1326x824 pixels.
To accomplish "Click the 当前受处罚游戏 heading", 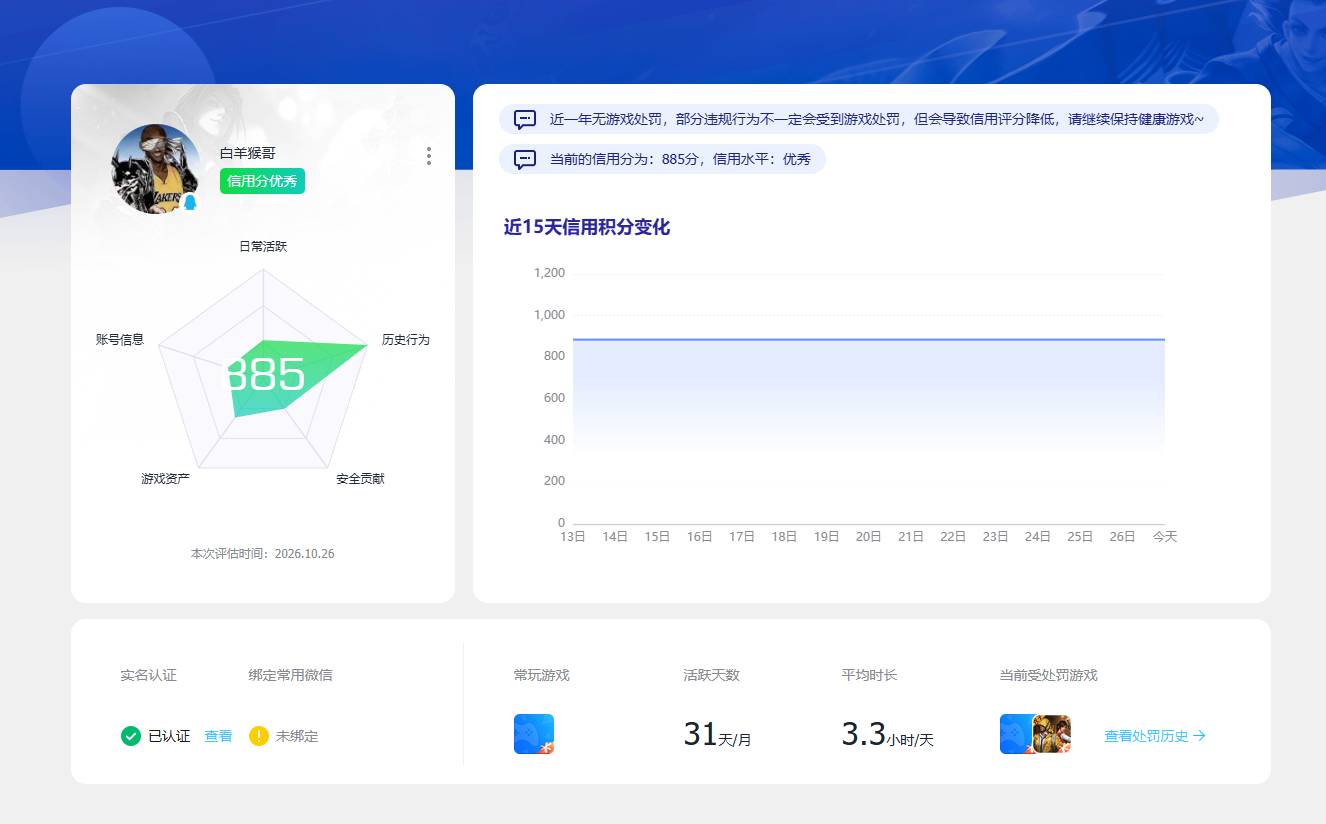I will (1049, 676).
